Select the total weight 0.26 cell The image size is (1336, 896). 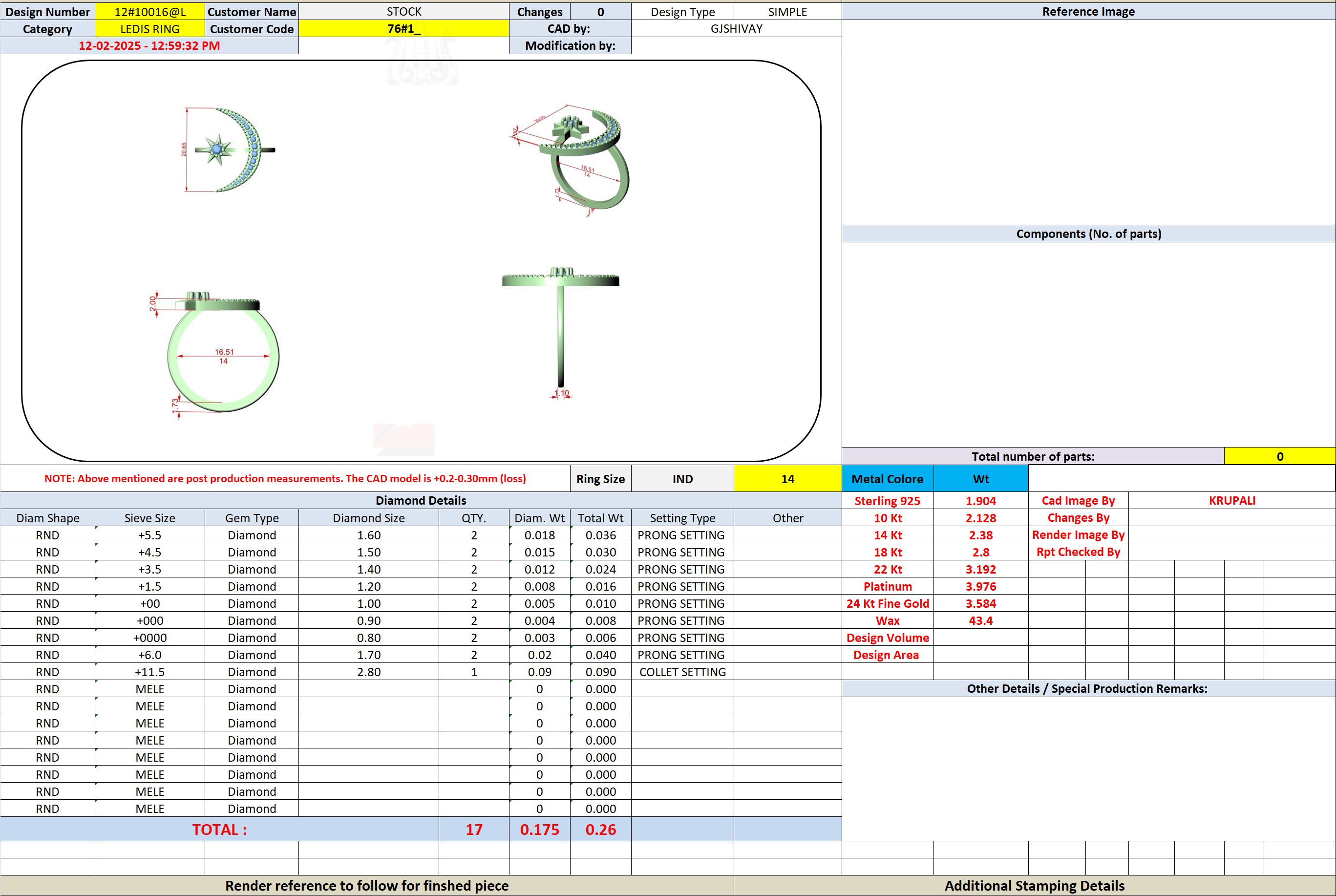(x=601, y=829)
